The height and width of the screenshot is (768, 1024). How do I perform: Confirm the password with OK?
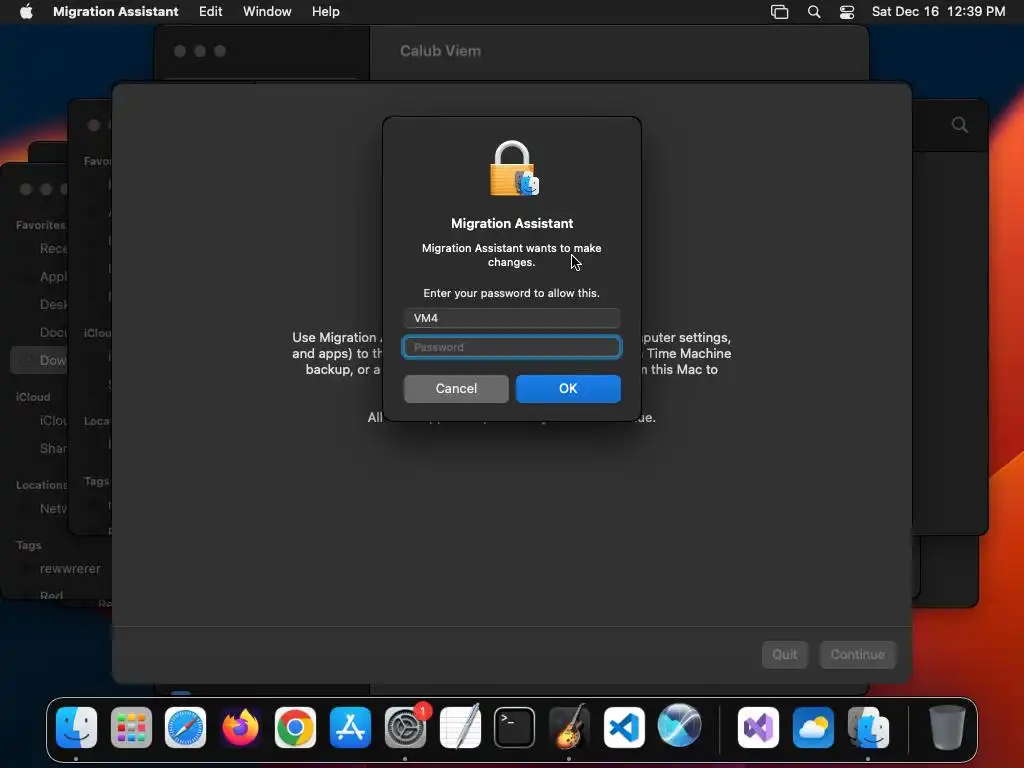coord(568,389)
